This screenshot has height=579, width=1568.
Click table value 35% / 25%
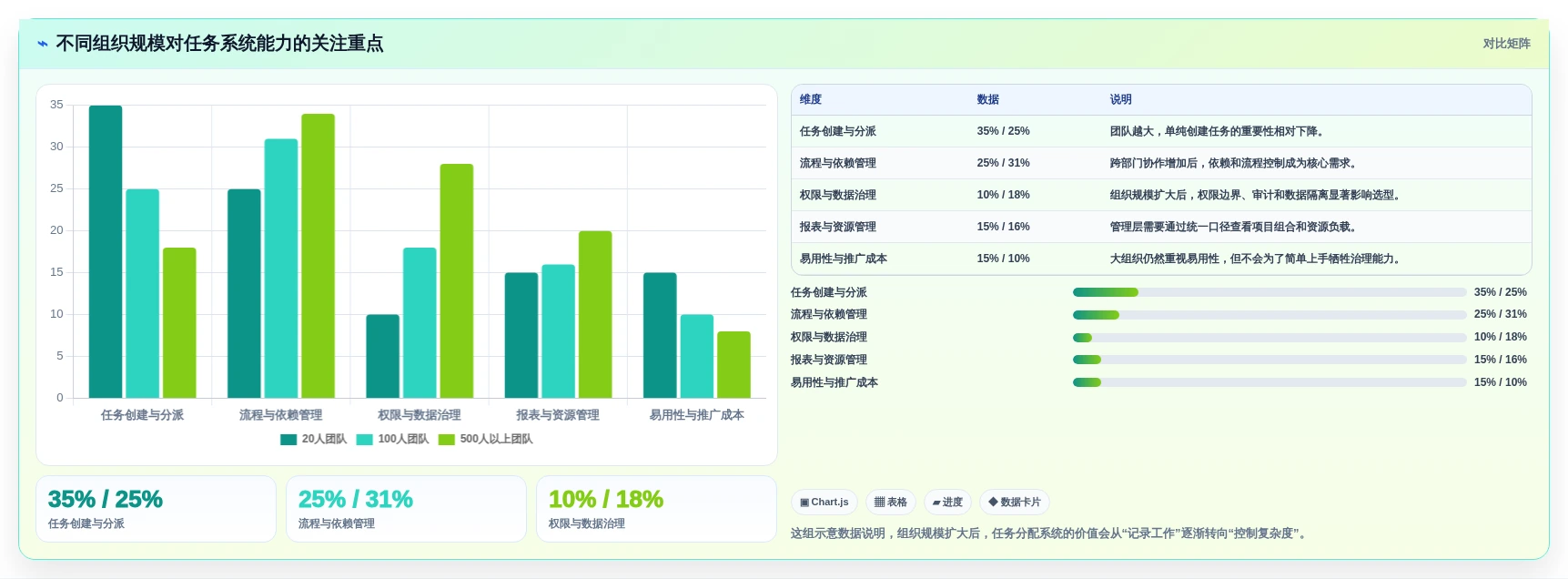click(x=1004, y=131)
